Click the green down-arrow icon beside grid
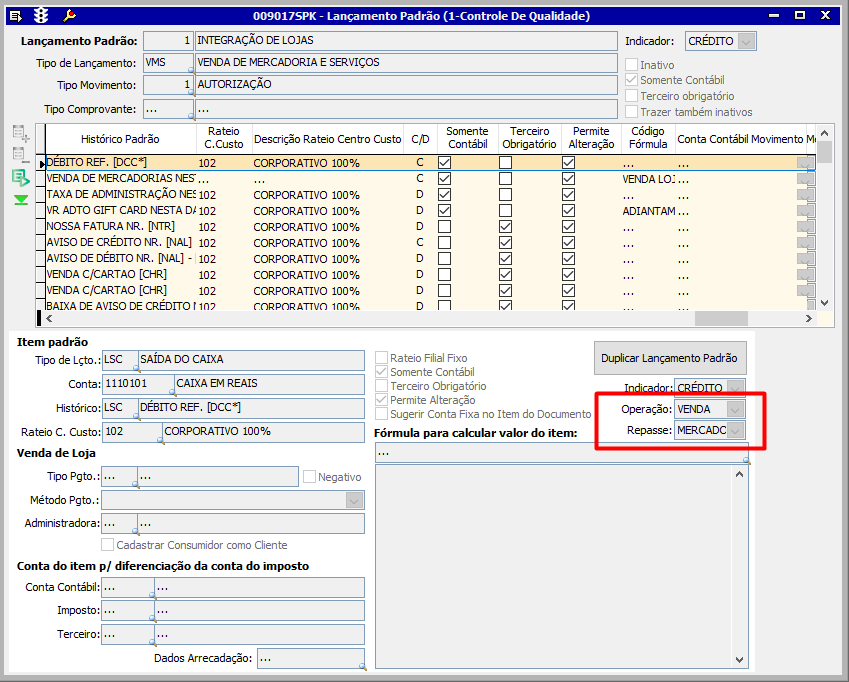 coord(20,200)
